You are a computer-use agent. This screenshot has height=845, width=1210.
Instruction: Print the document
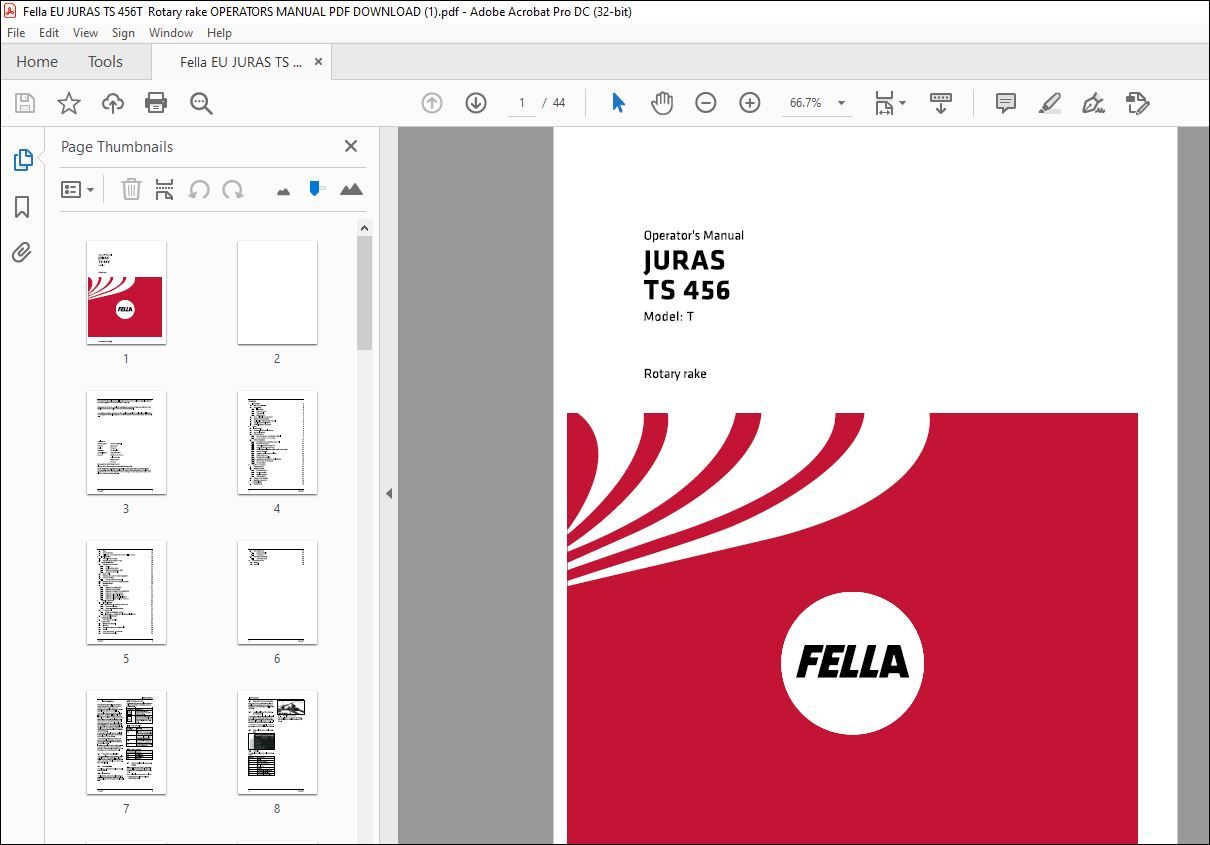click(156, 102)
